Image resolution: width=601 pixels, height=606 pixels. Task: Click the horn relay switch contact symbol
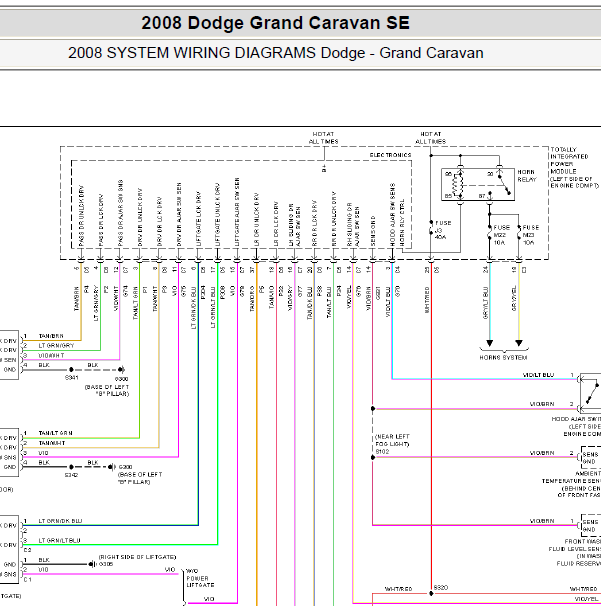click(504, 184)
